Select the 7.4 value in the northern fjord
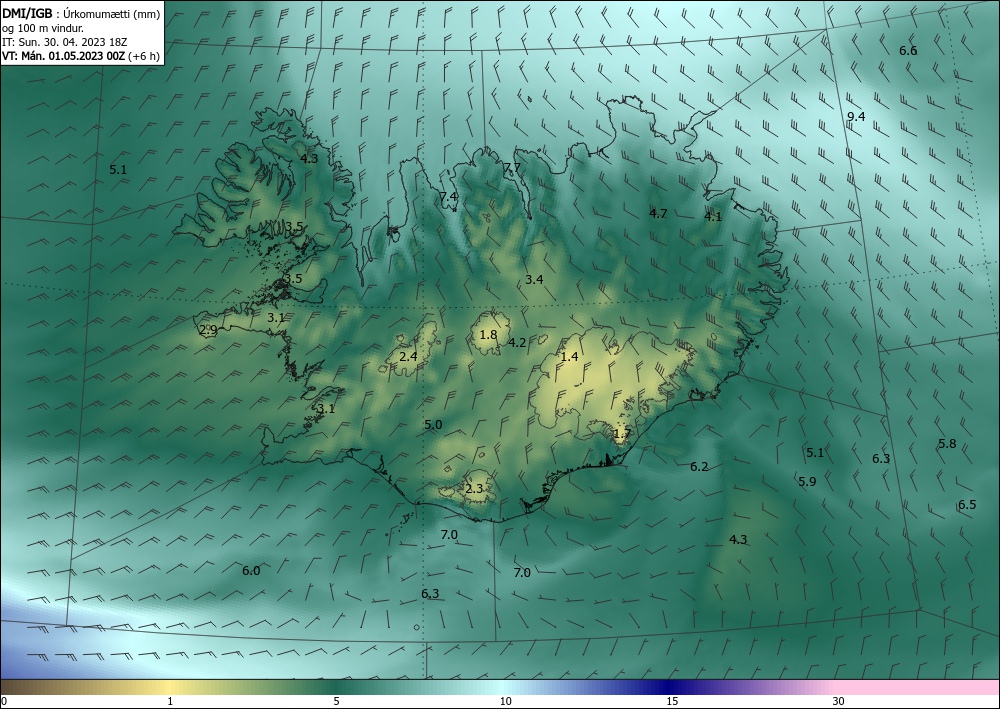 click(x=448, y=196)
